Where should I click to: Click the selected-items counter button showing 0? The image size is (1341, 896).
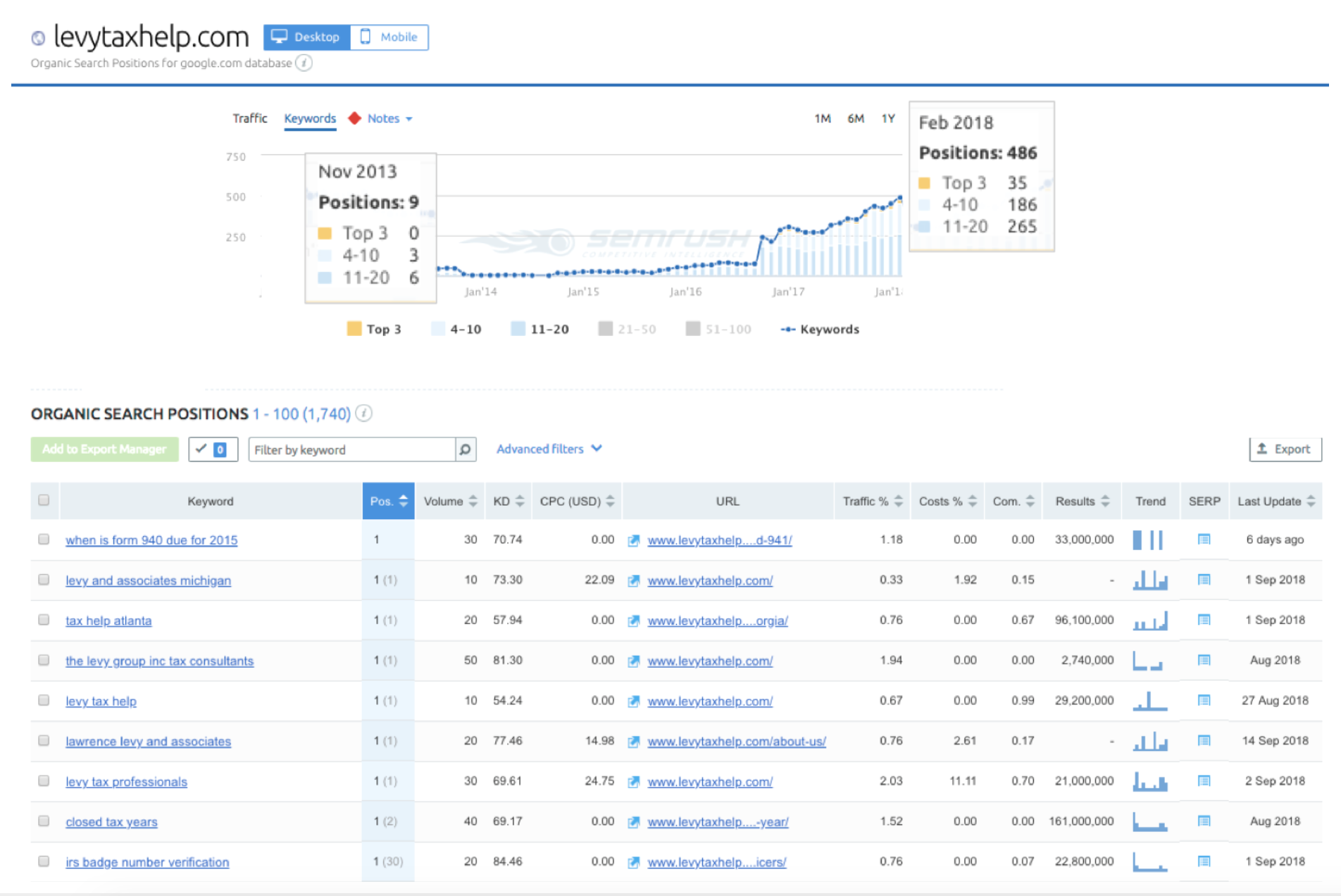(213, 449)
